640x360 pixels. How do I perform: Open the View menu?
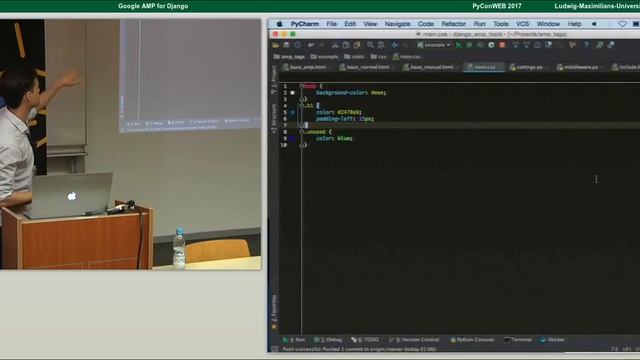370,24
